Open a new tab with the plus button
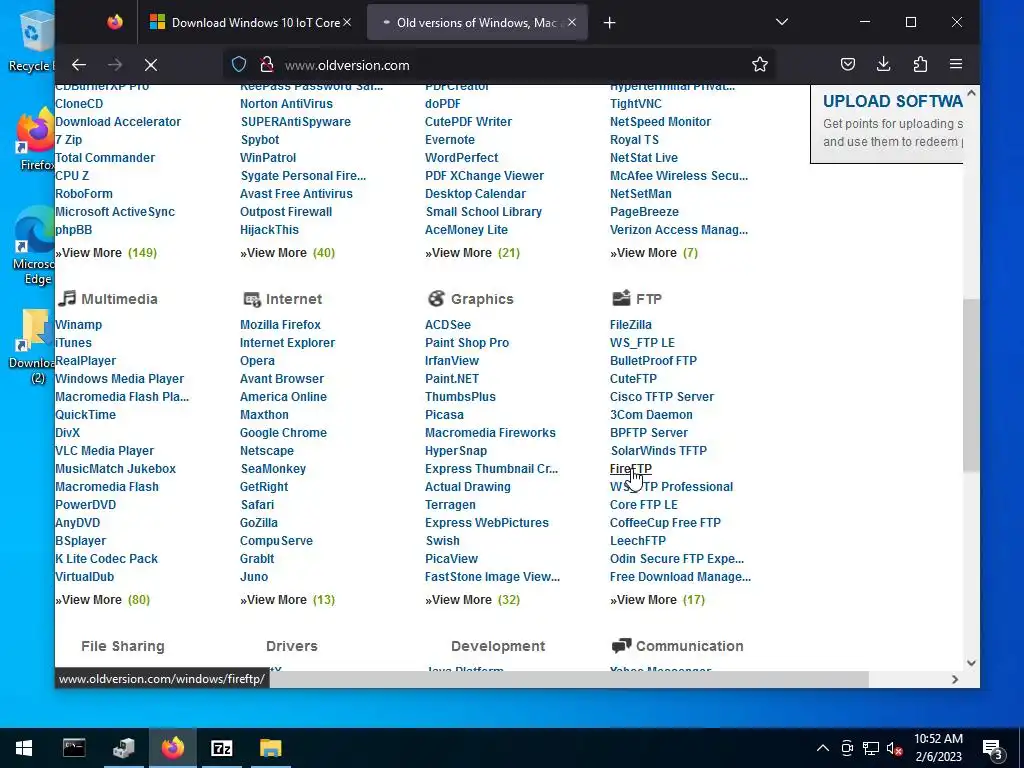The height and width of the screenshot is (768, 1024). tap(609, 23)
